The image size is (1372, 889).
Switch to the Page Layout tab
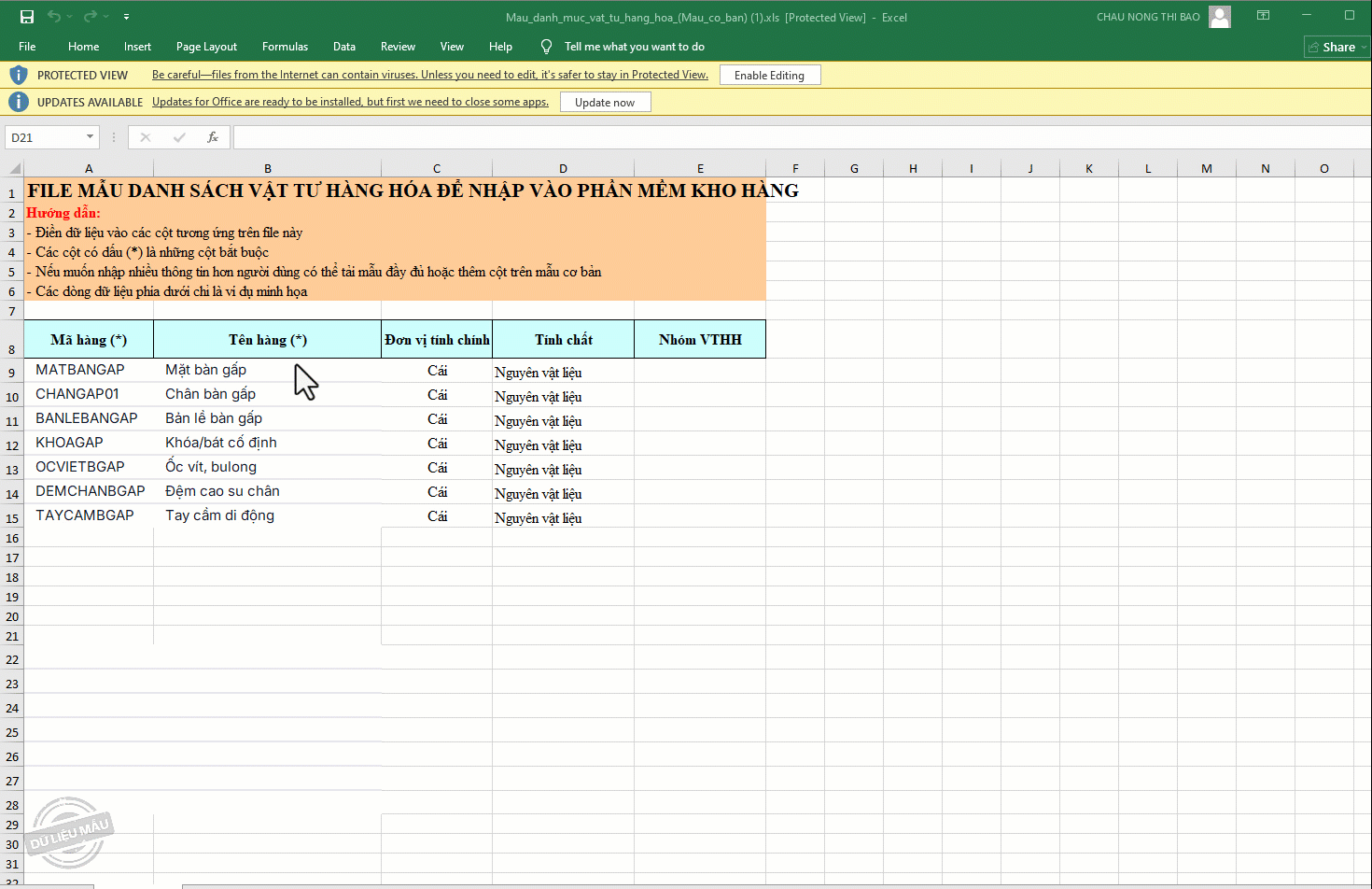[206, 47]
